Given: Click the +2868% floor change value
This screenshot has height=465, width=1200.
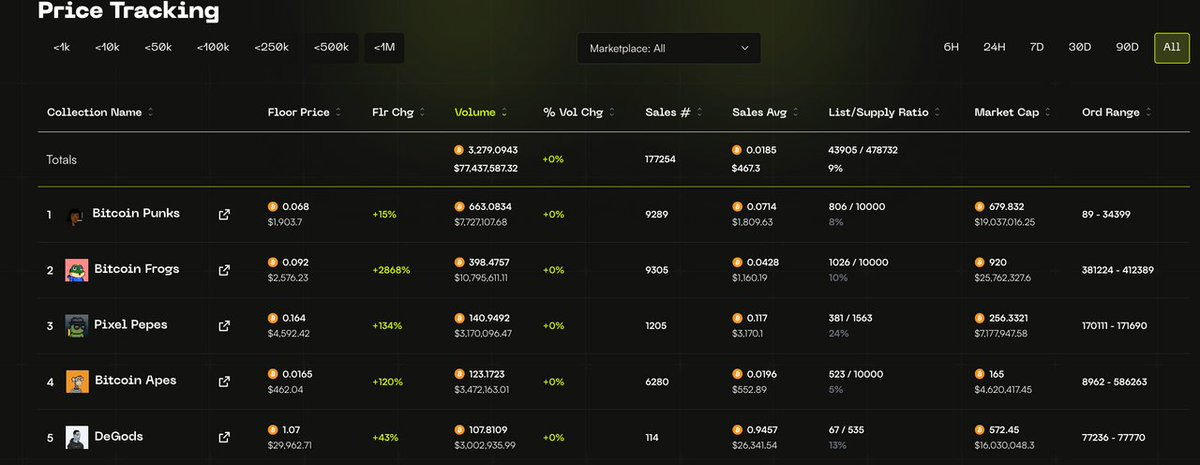Looking at the screenshot, I should click(x=391, y=270).
